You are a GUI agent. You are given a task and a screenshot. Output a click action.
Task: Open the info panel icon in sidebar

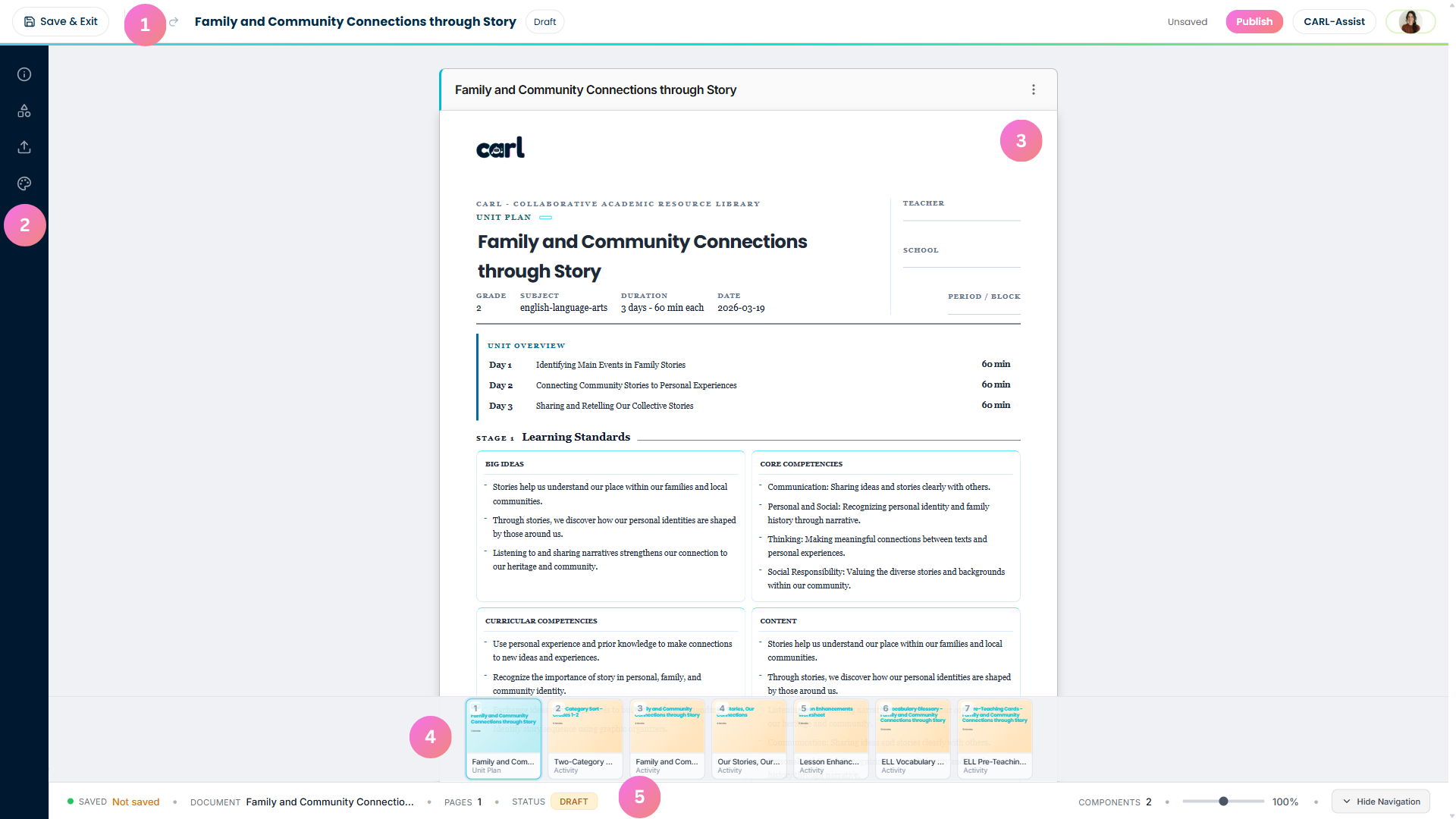[24, 74]
